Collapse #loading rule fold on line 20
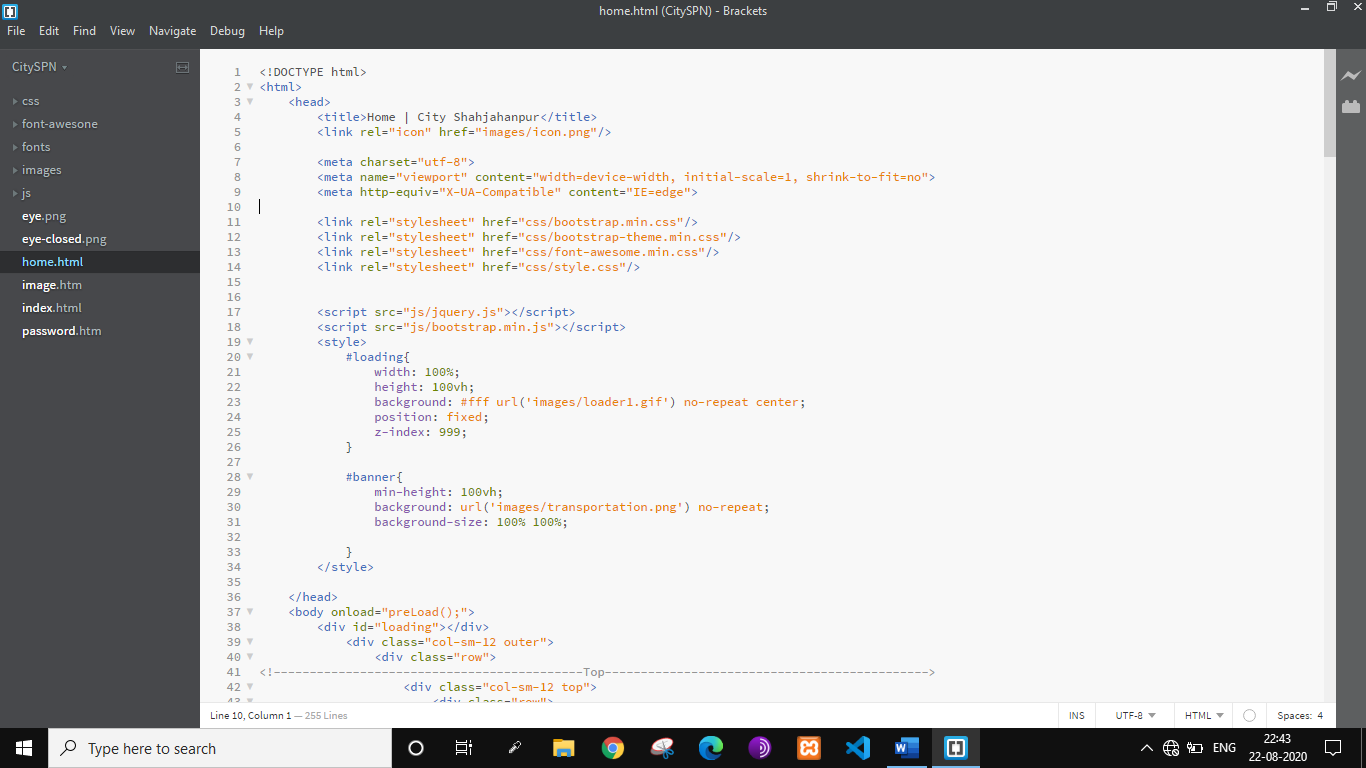The width and height of the screenshot is (1366, 768). pos(250,357)
